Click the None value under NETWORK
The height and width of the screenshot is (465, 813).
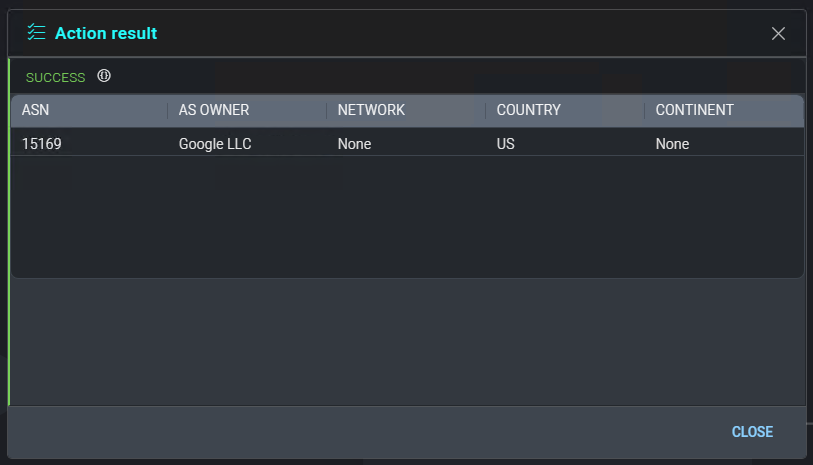coord(354,144)
